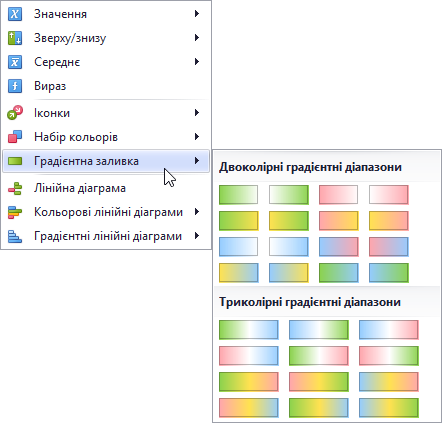This screenshot has width=442, height=423.
Task: Expand the Градієнтні лінійні діаграми submenu arrow
Action: [197, 236]
